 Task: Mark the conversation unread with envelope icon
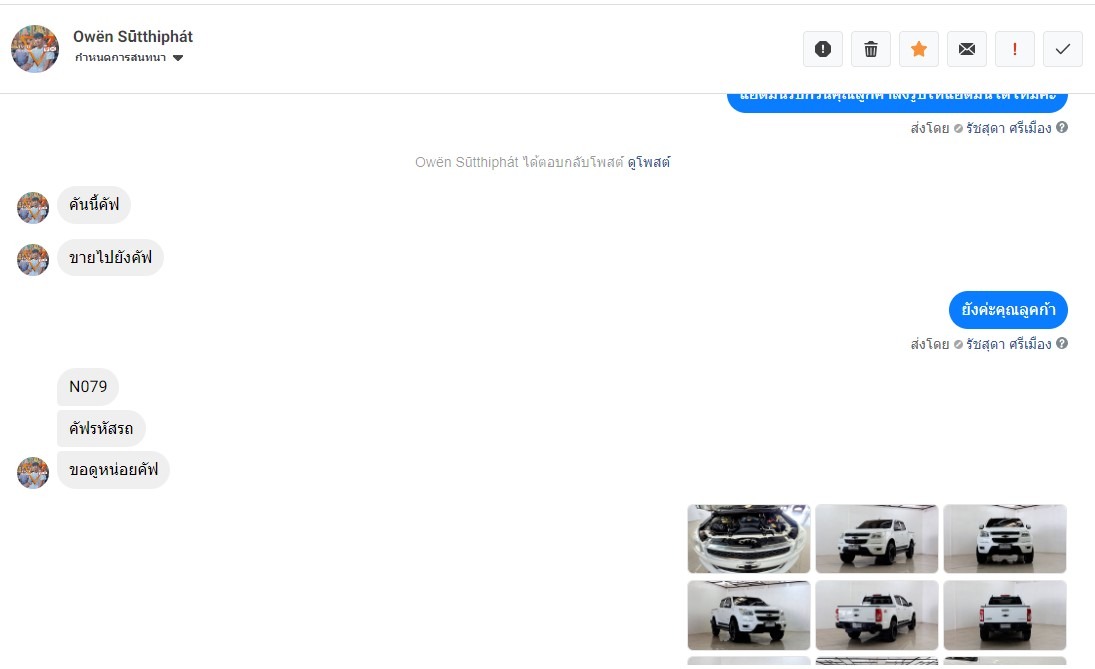[967, 49]
